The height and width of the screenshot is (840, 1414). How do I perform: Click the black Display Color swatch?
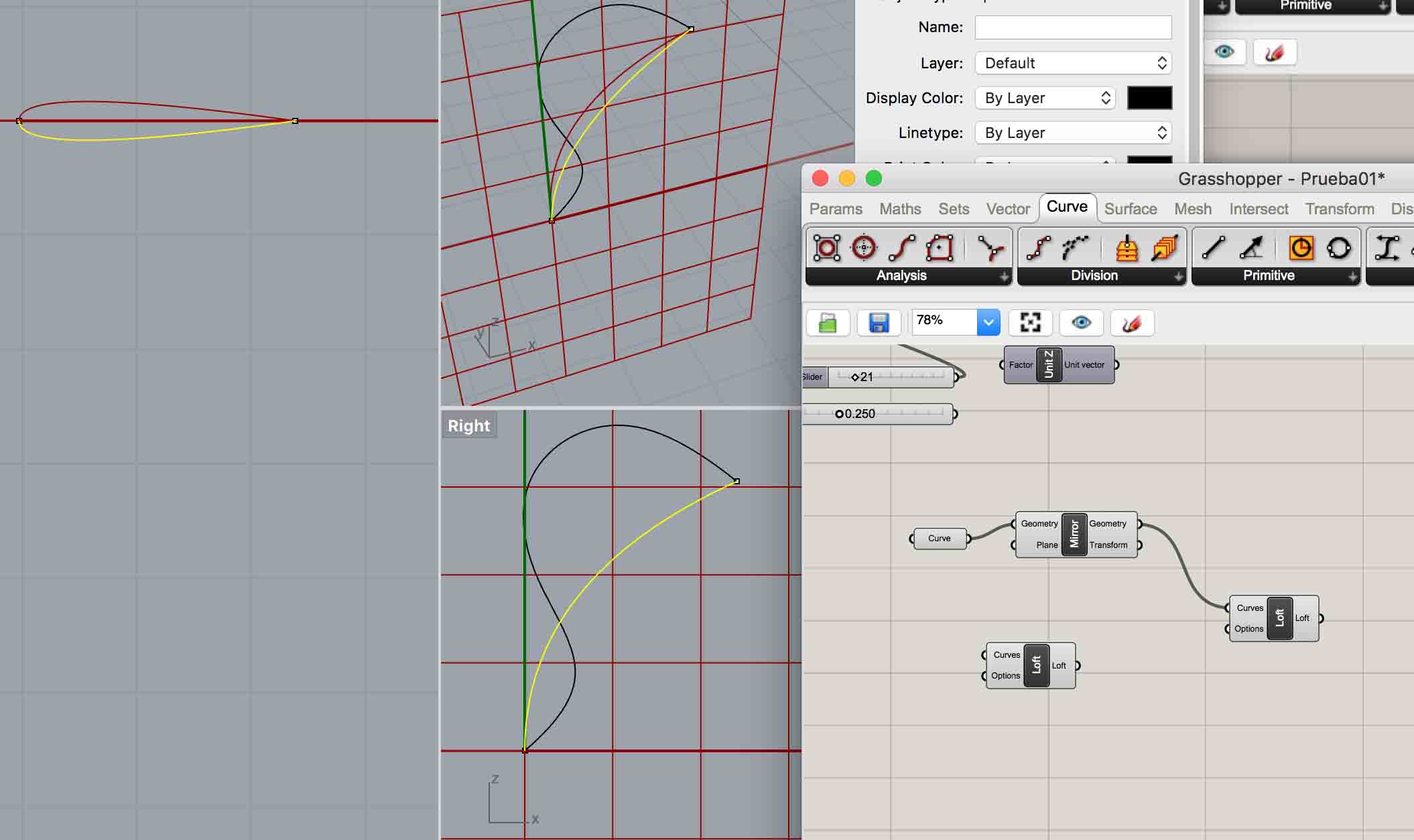pos(1149,98)
